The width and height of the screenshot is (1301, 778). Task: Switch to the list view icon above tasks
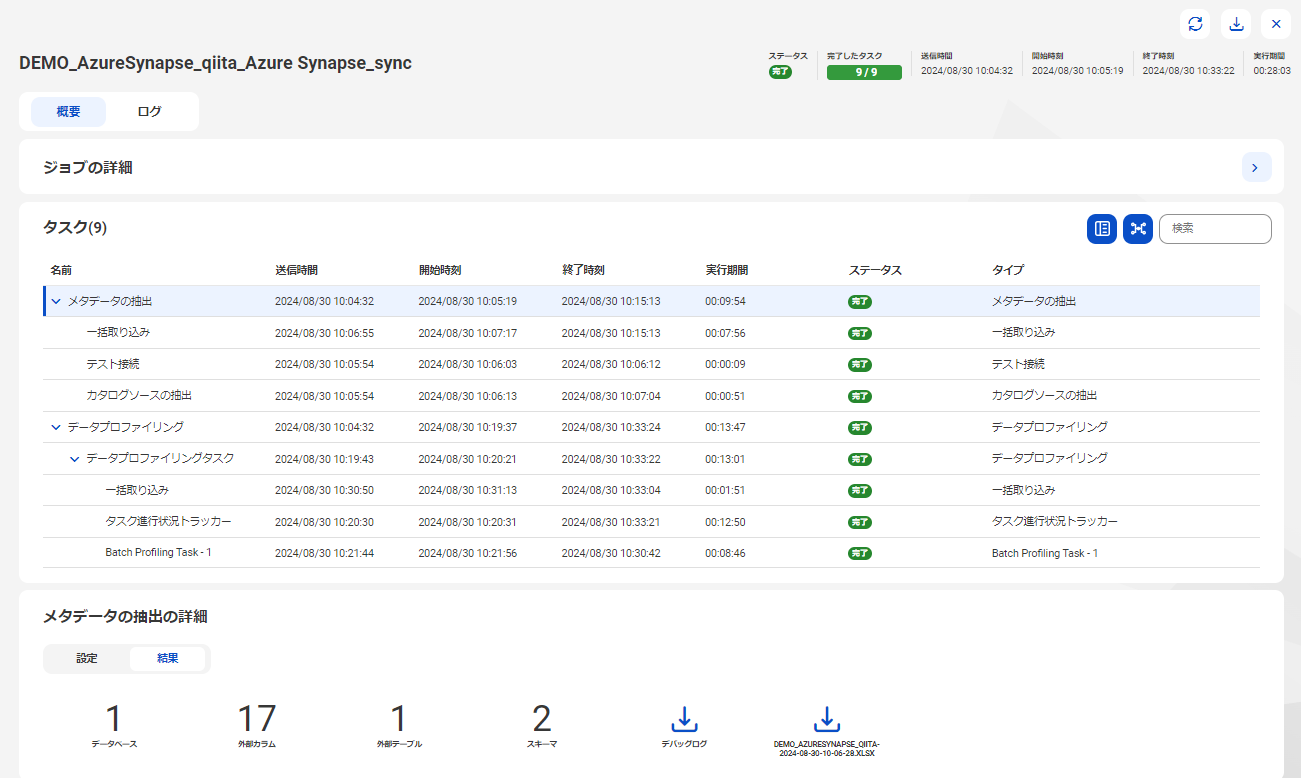click(x=1101, y=228)
